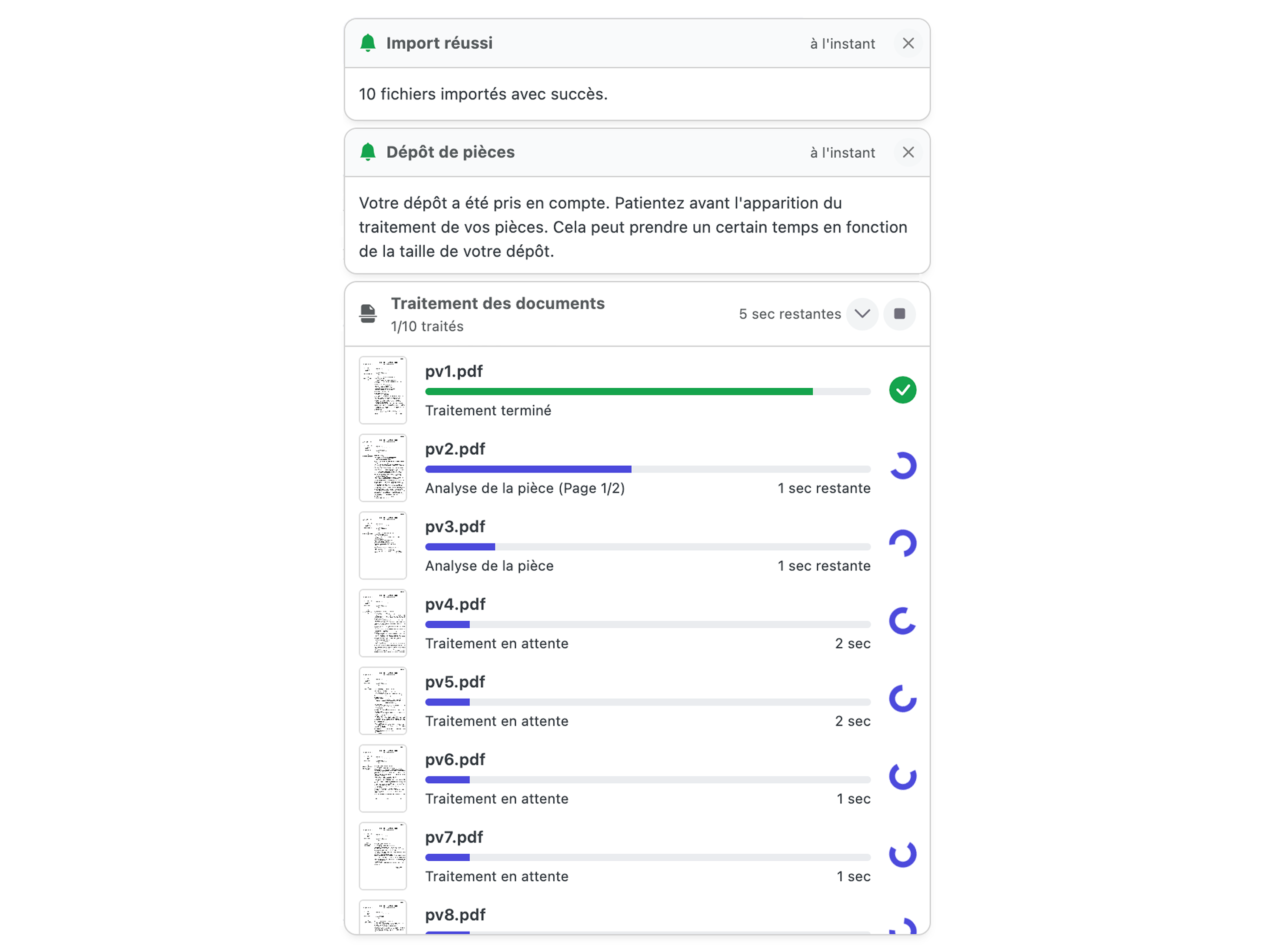Screen dimensions: 1274x952
Task: Stop the document processing
Action: tap(899, 314)
